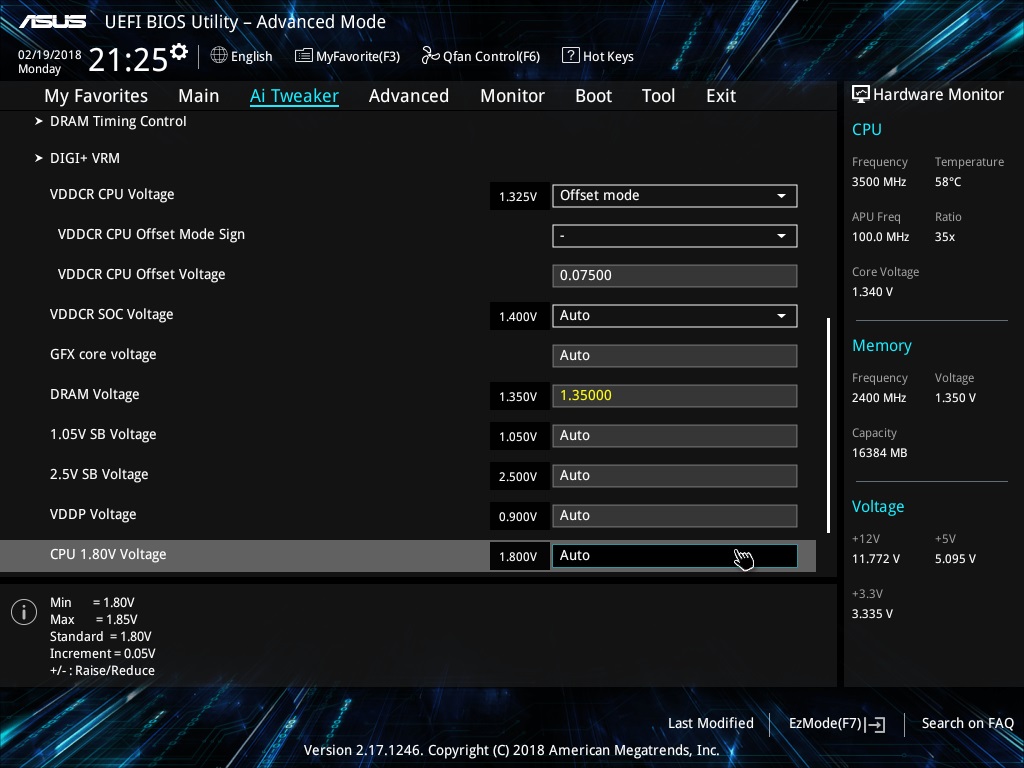The width and height of the screenshot is (1024, 768).
Task: Open VDDCR CPU Voltage mode dropdown
Action: click(x=675, y=196)
